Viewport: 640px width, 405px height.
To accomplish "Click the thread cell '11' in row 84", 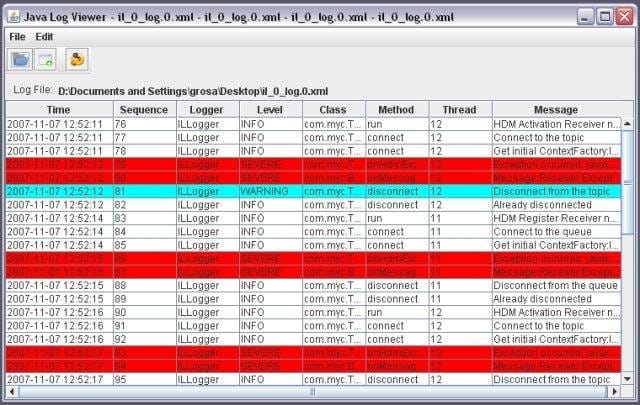I will coord(460,232).
